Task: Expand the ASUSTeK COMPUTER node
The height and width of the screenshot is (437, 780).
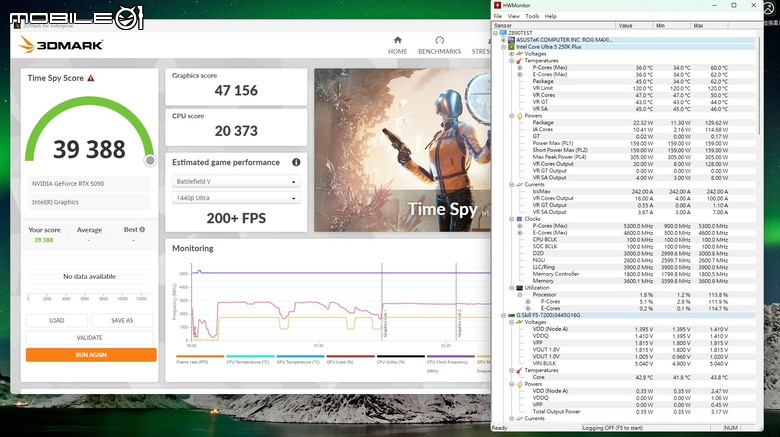Action: (x=503, y=40)
